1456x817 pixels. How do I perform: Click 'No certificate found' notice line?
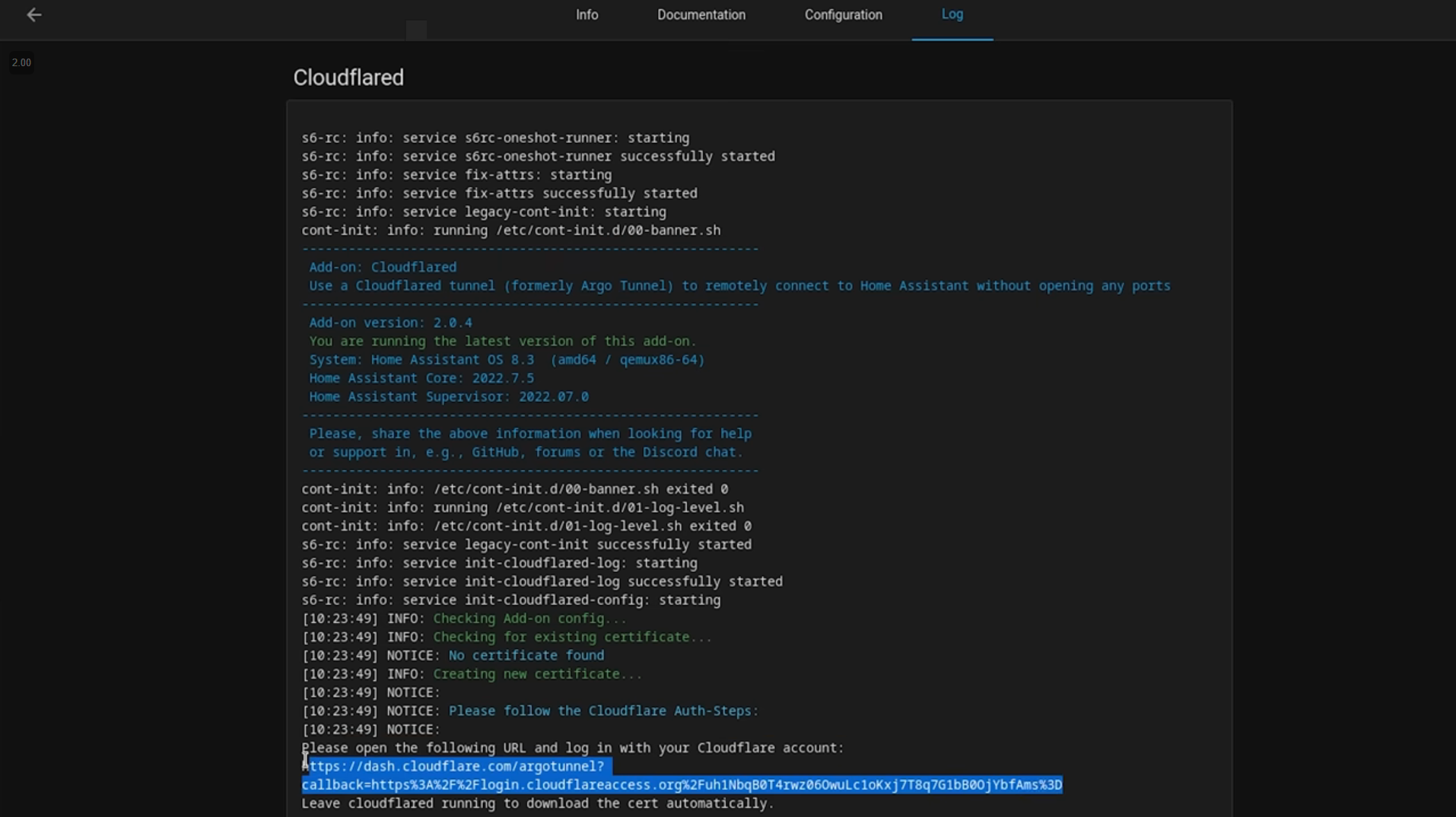453,655
